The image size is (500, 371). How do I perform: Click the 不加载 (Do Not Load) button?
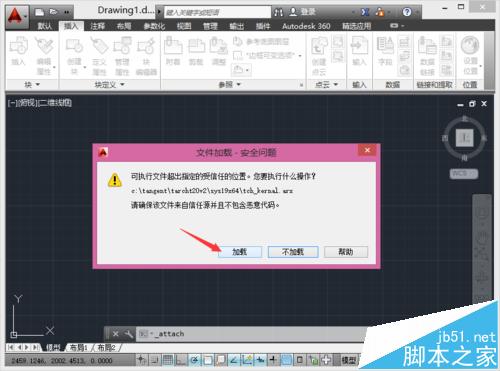(x=293, y=252)
